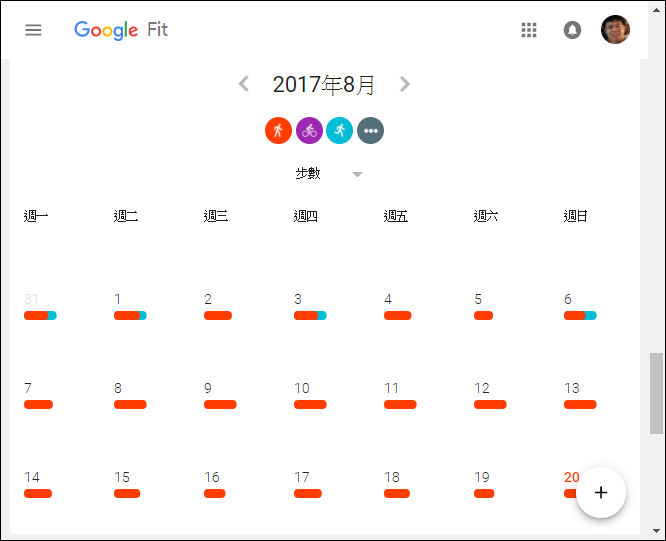This screenshot has height=541, width=666.
Task: Open the notifications bell
Action: point(572,30)
